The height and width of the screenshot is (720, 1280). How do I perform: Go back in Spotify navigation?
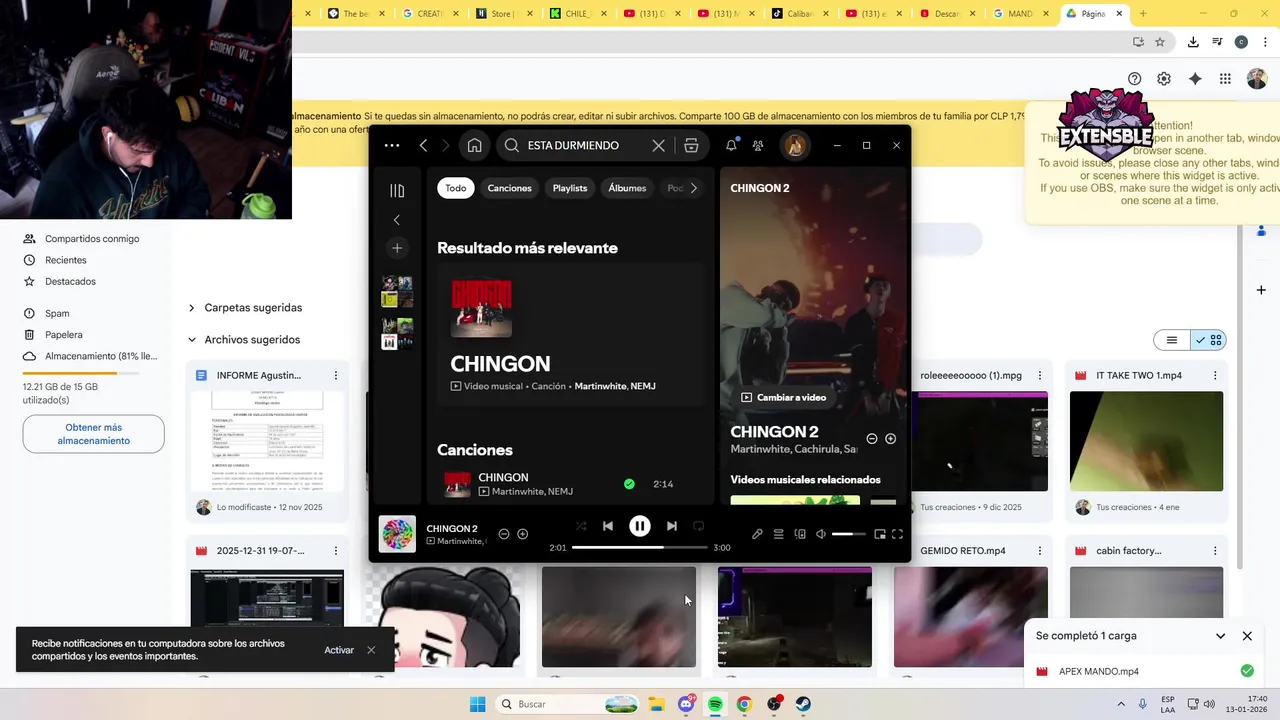pyautogui.click(x=423, y=145)
